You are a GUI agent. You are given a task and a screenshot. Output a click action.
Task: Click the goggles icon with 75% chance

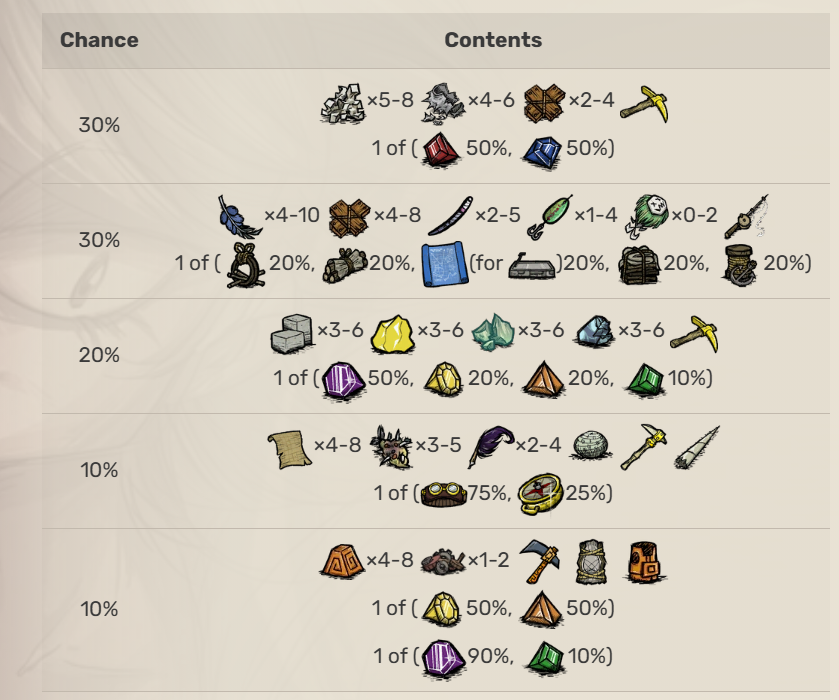click(441, 493)
